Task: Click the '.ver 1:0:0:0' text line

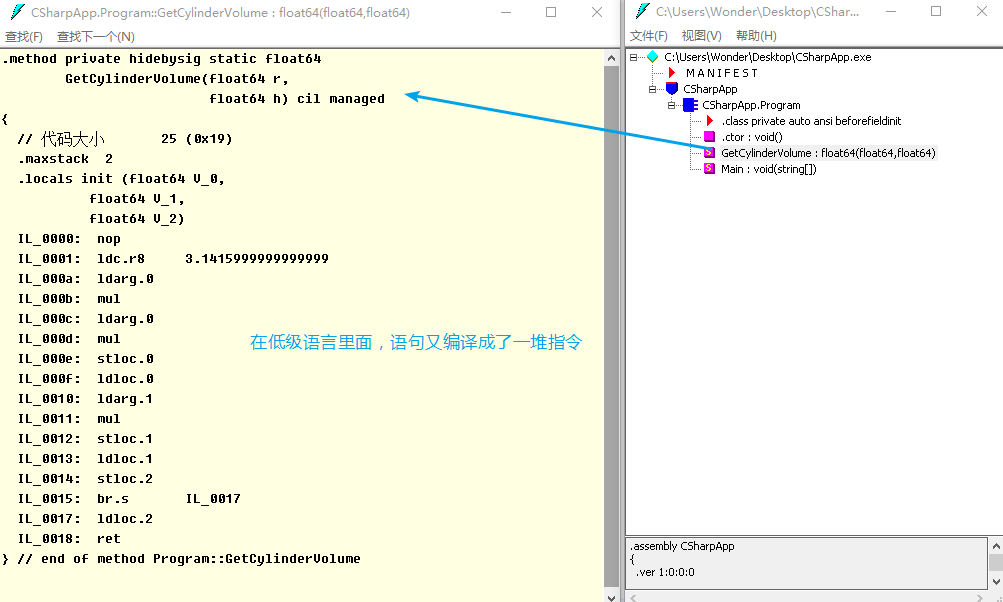Action: (x=665, y=572)
